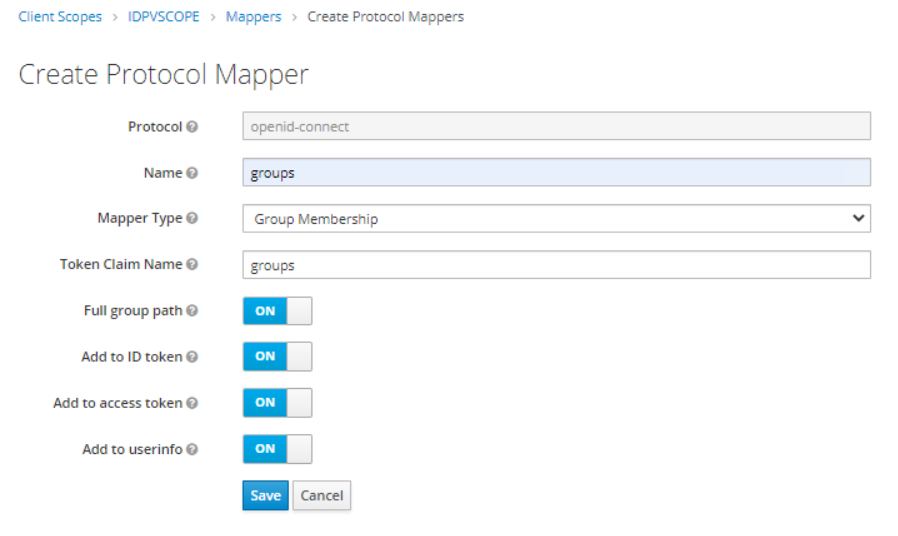
Task: Click the Token Claim Name label
Action: [121, 264]
